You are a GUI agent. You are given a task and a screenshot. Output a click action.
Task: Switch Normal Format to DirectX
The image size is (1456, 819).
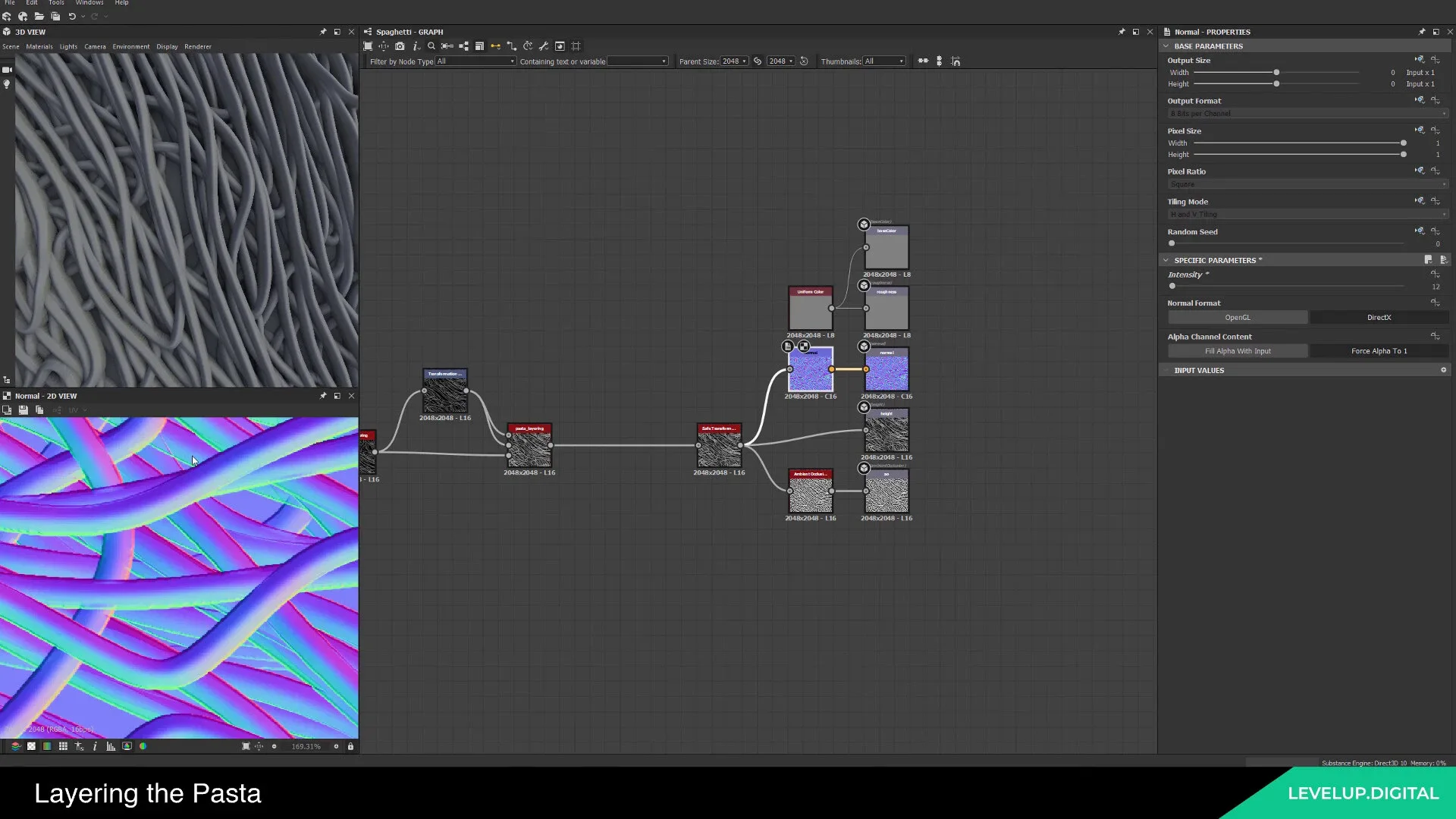coord(1379,317)
